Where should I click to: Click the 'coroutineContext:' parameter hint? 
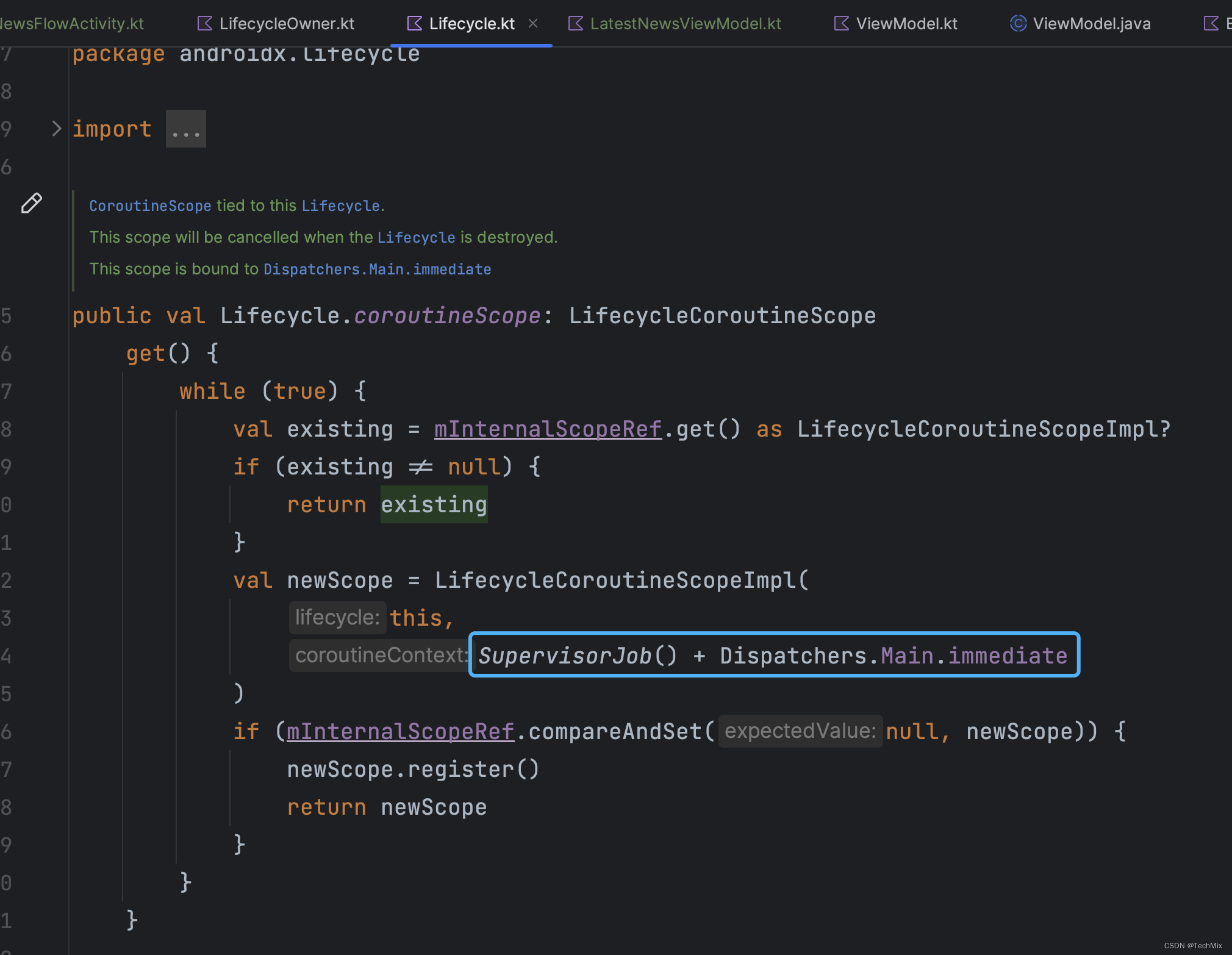tap(379, 656)
